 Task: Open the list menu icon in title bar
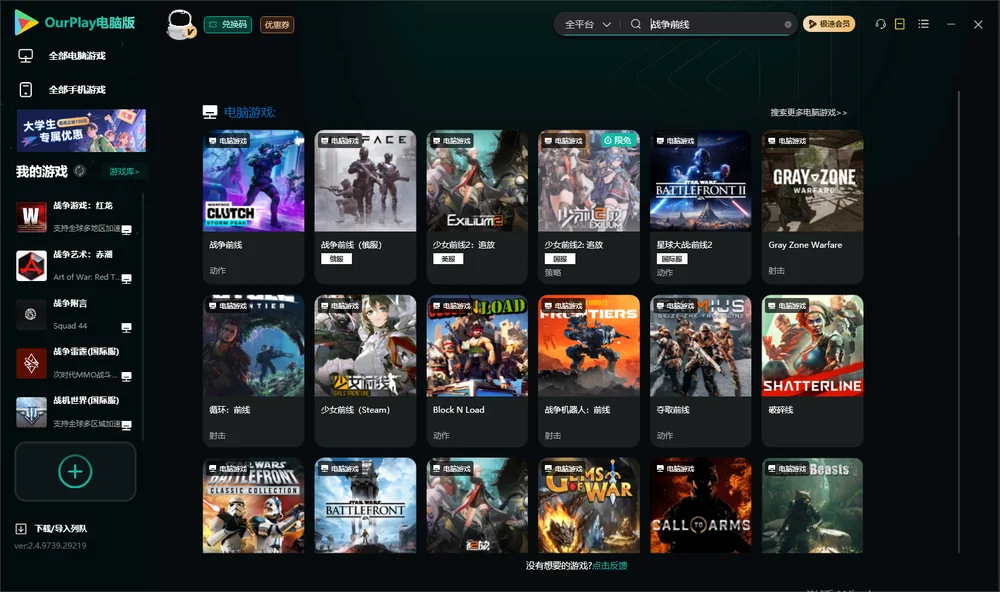923,24
